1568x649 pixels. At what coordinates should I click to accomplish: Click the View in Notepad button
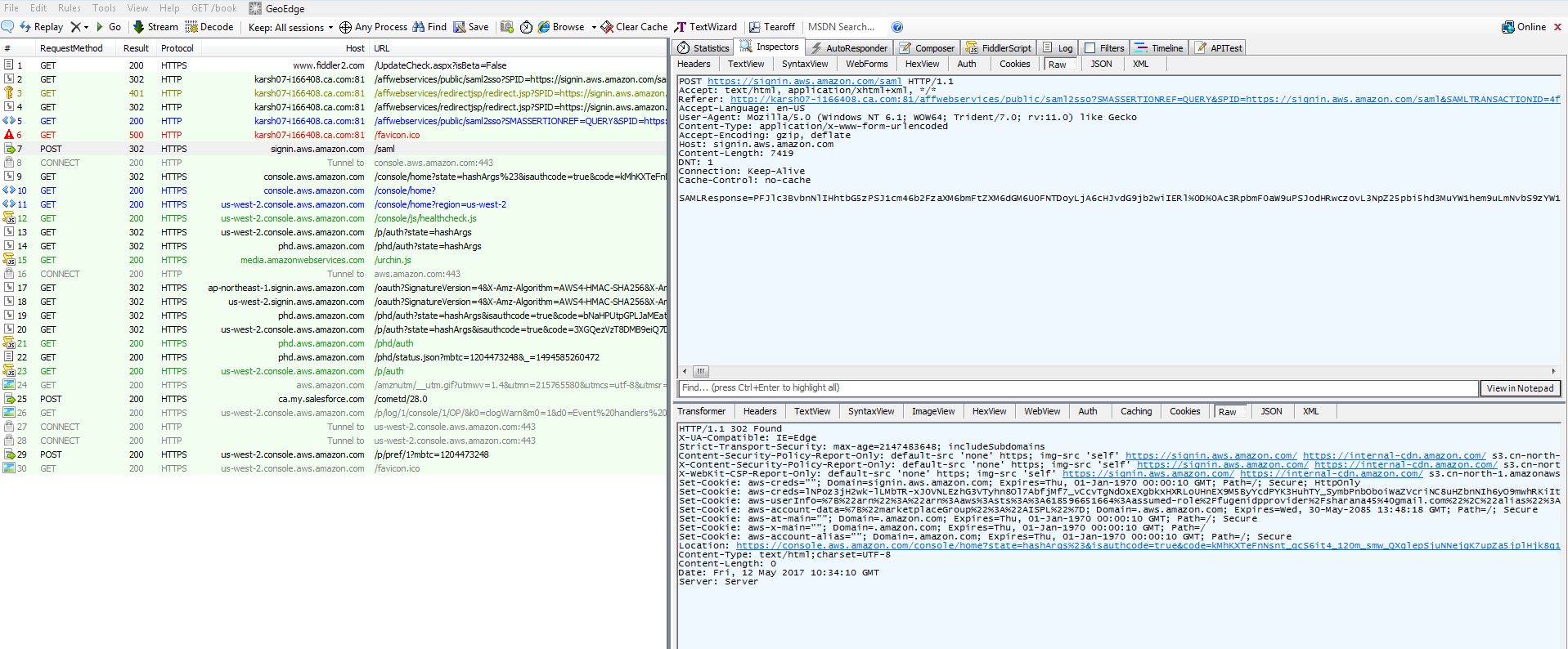pyautogui.click(x=1520, y=388)
